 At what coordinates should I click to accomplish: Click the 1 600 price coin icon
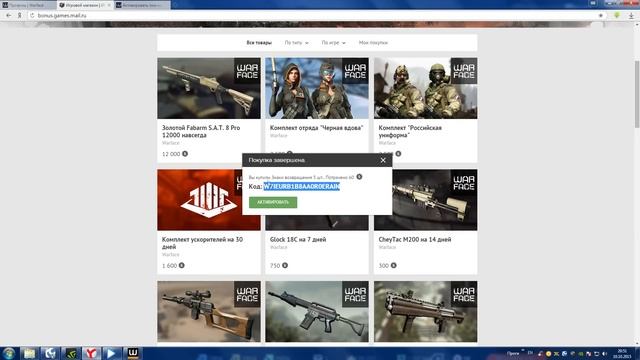(x=182, y=265)
